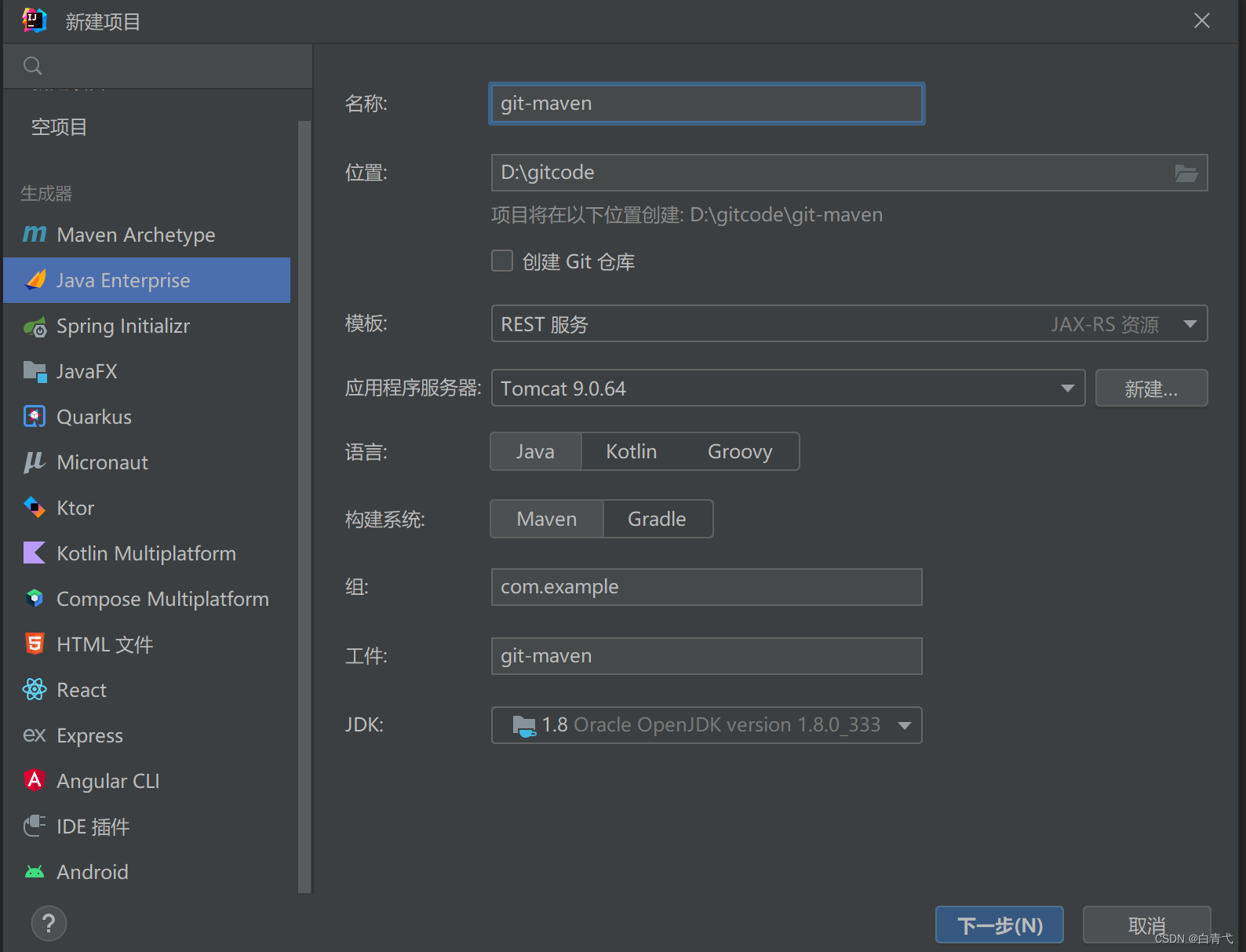This screenshot has height=952, width=1246.
Task: Click the React atom icon
Action: coord(35,689)
